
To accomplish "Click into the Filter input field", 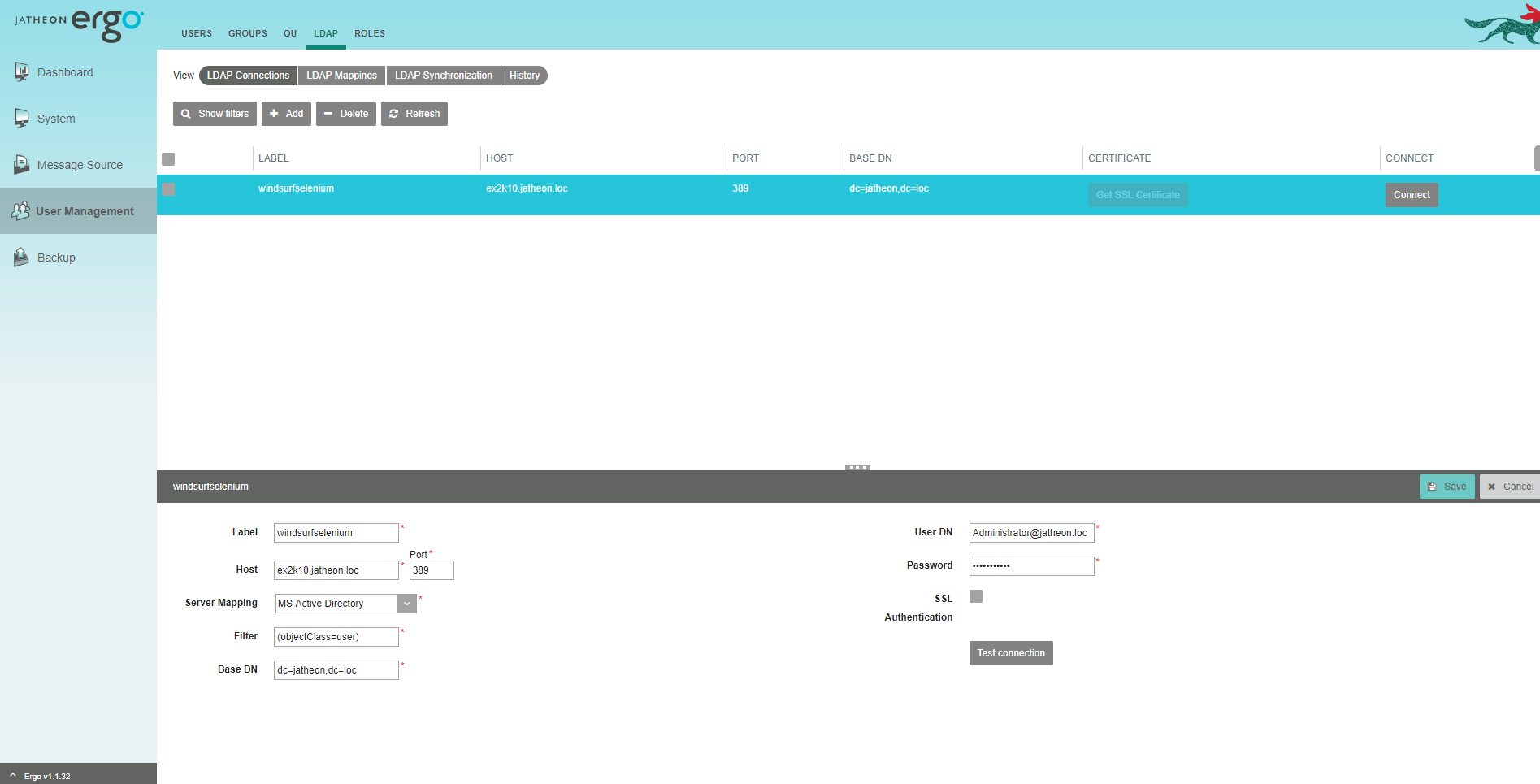I will (336, 637).
